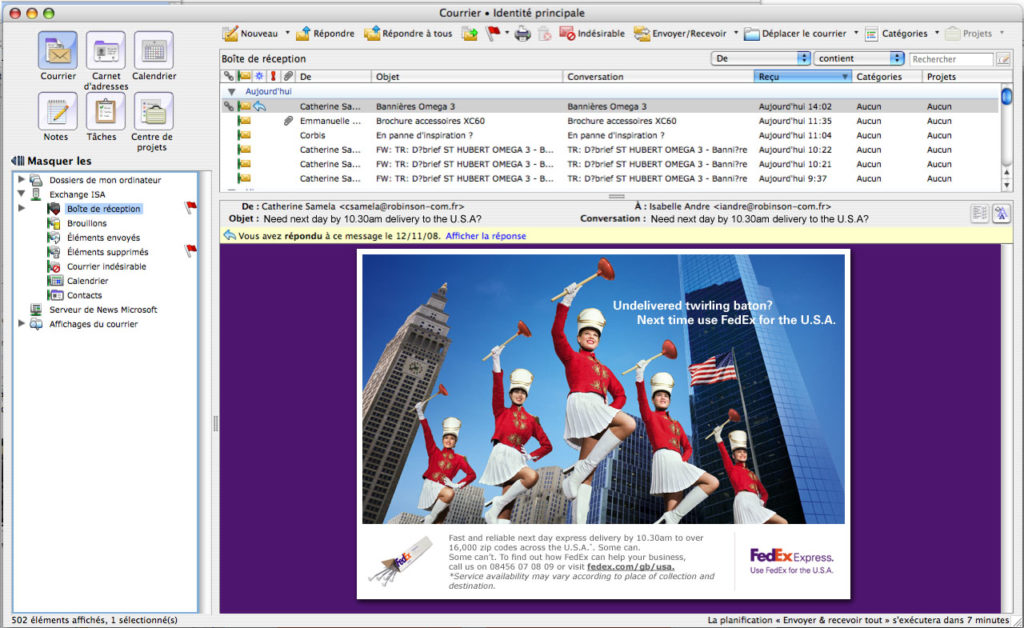Open the Brouillons folder
1024x628 pixels.
87,223
